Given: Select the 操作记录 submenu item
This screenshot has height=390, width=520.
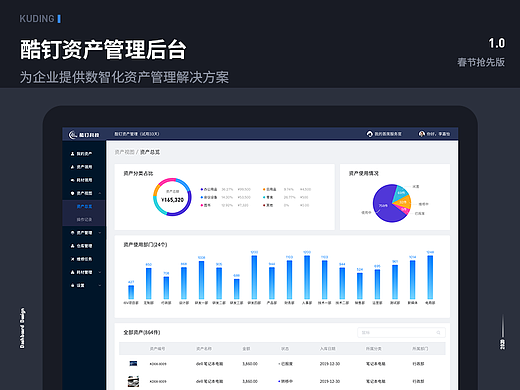Looking at the screenshot, I should tap(84, 219).
